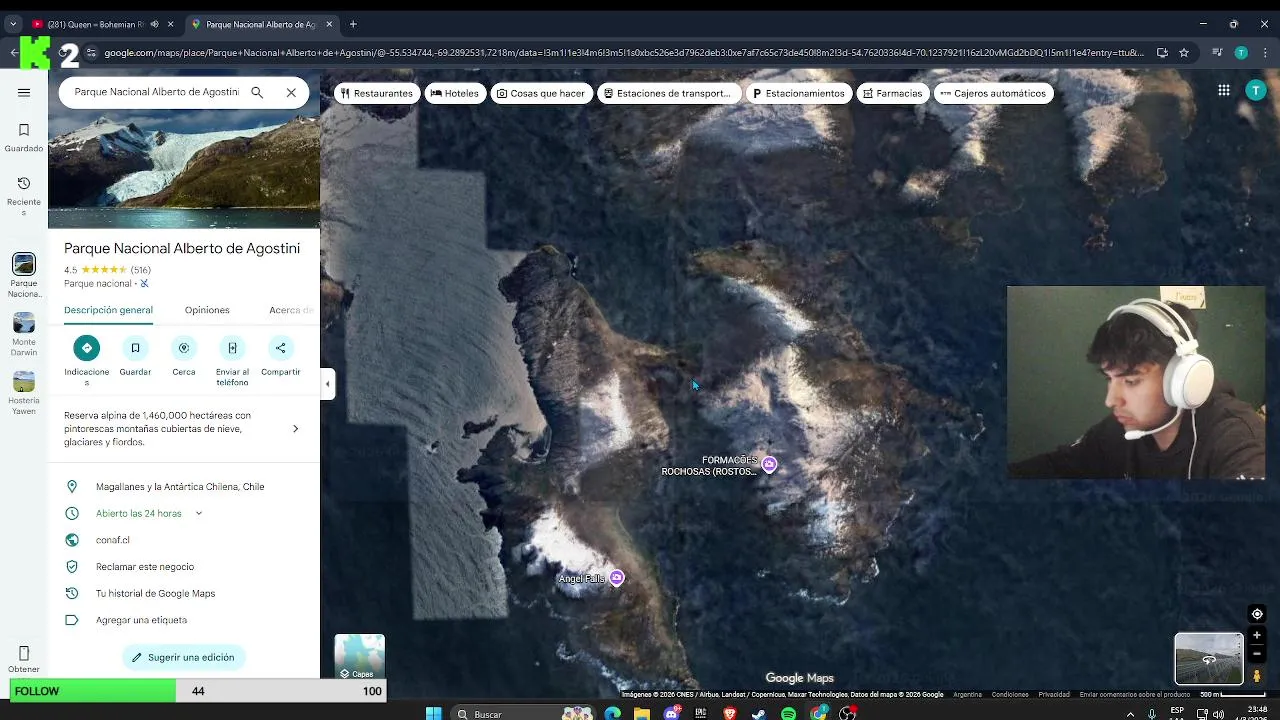
Task: Open the conaf.cl website link
Action: (x=113, y=540)
